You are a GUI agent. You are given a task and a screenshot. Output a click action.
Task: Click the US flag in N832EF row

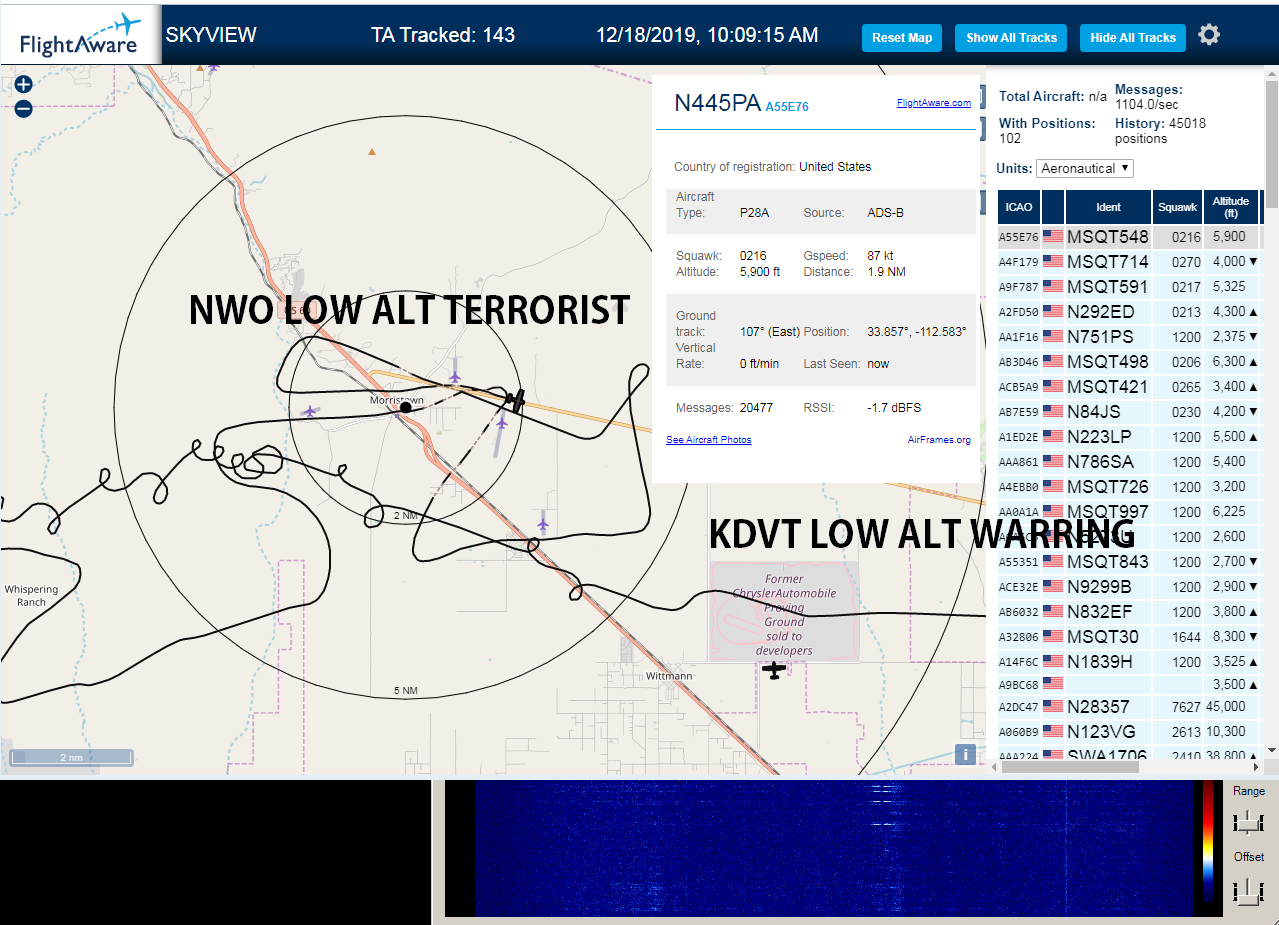point(1053,612)
